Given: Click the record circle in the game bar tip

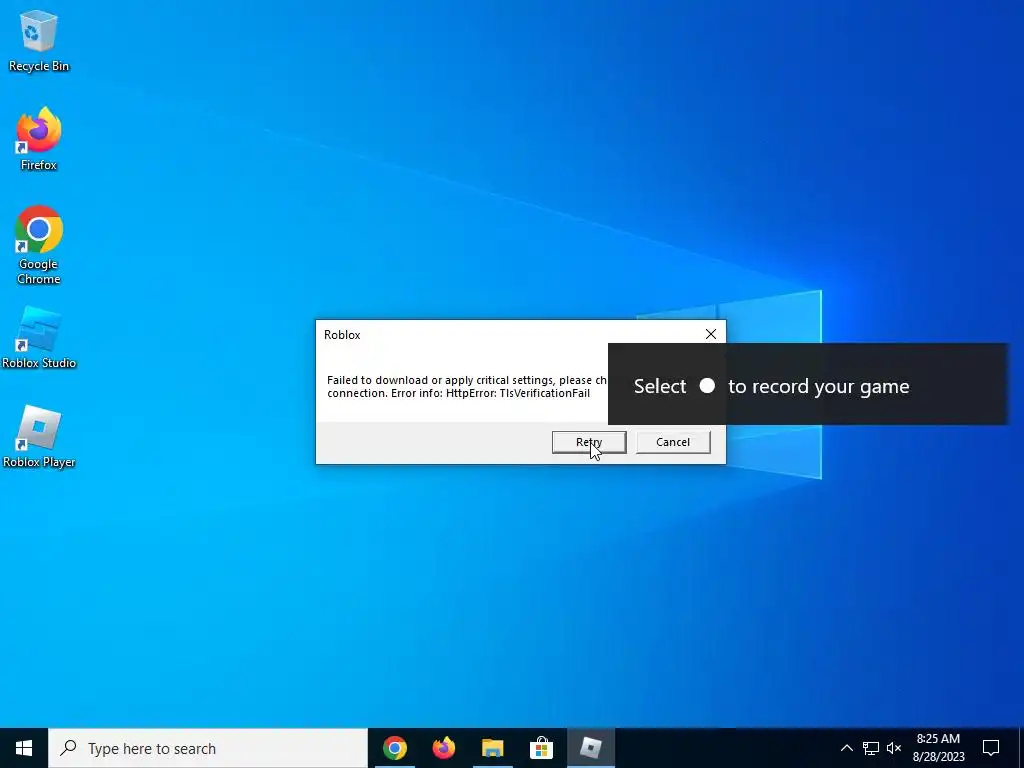Looking at the screenshot, I should click(707, 385).
